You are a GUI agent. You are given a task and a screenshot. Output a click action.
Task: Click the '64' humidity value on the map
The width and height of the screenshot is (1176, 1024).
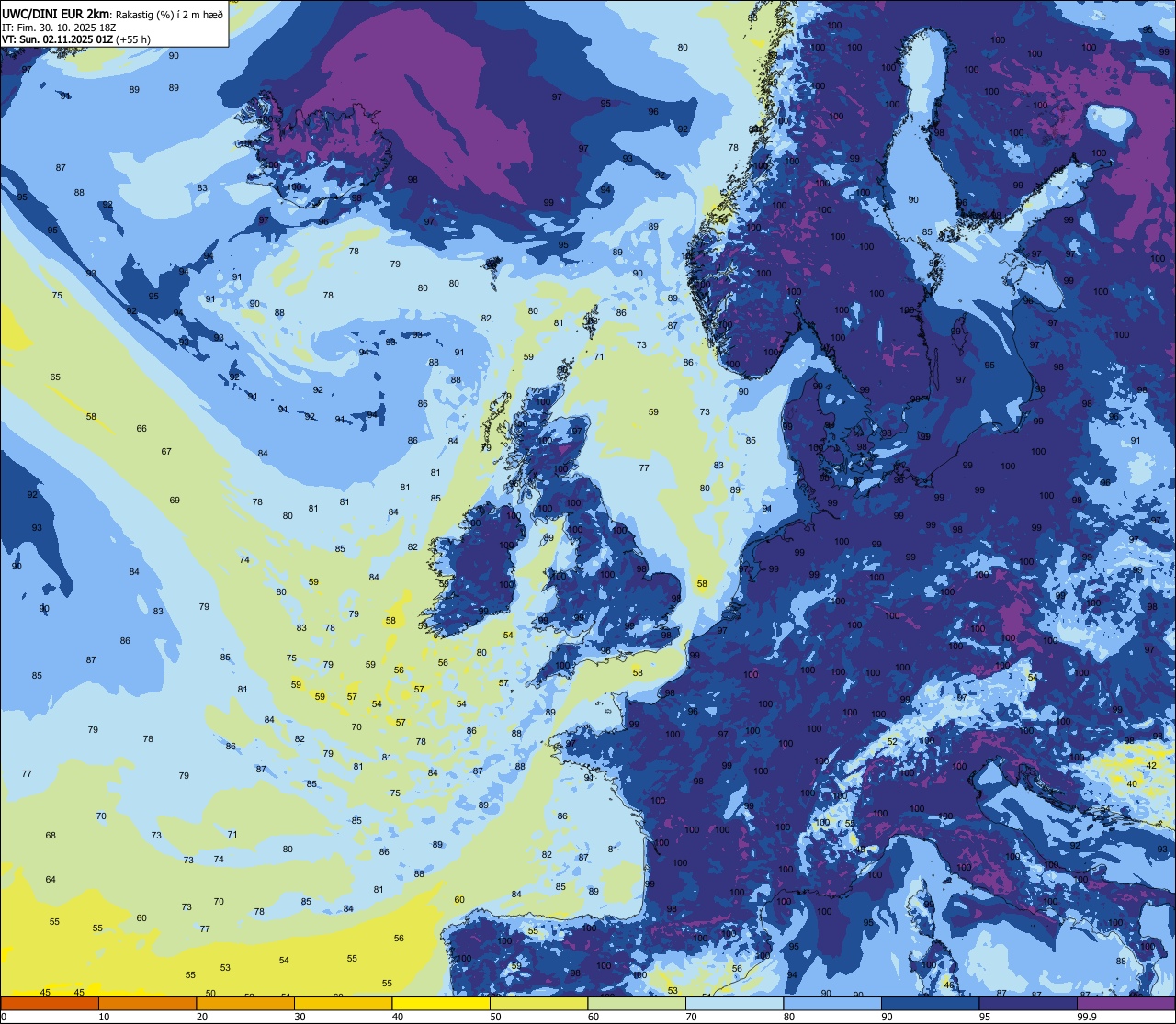click(x=51, y=880)
